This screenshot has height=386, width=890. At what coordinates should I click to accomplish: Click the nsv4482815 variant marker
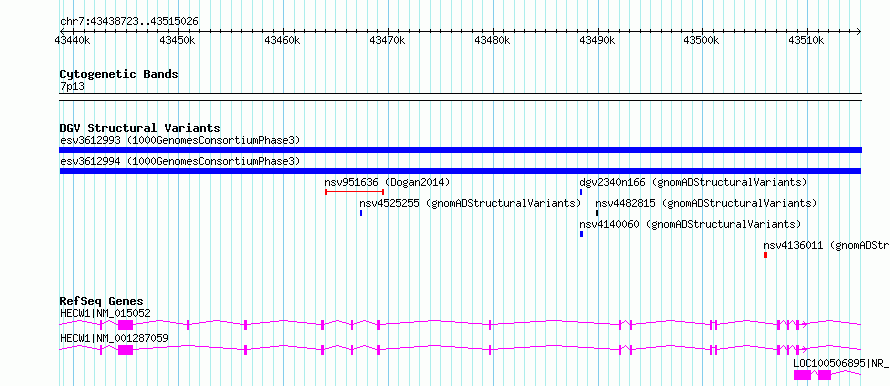(597, 213)
